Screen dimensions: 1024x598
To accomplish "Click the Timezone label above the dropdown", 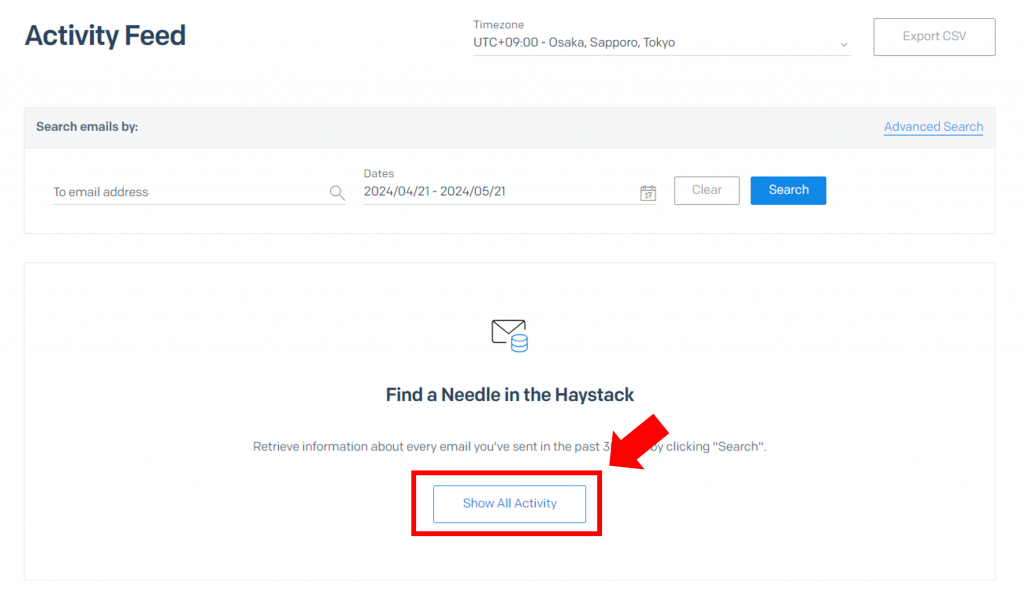I will point(498,25).
